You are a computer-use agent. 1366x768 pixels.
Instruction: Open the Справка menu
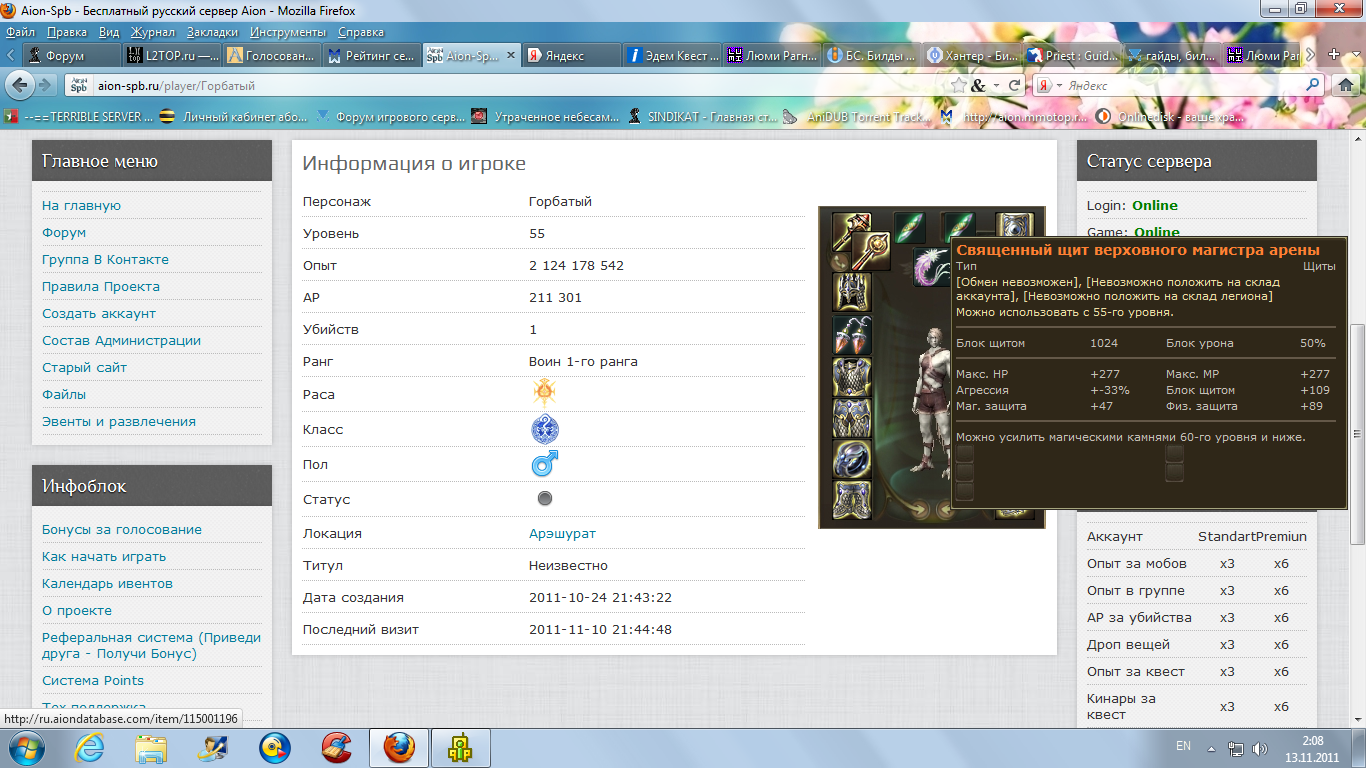361,32
